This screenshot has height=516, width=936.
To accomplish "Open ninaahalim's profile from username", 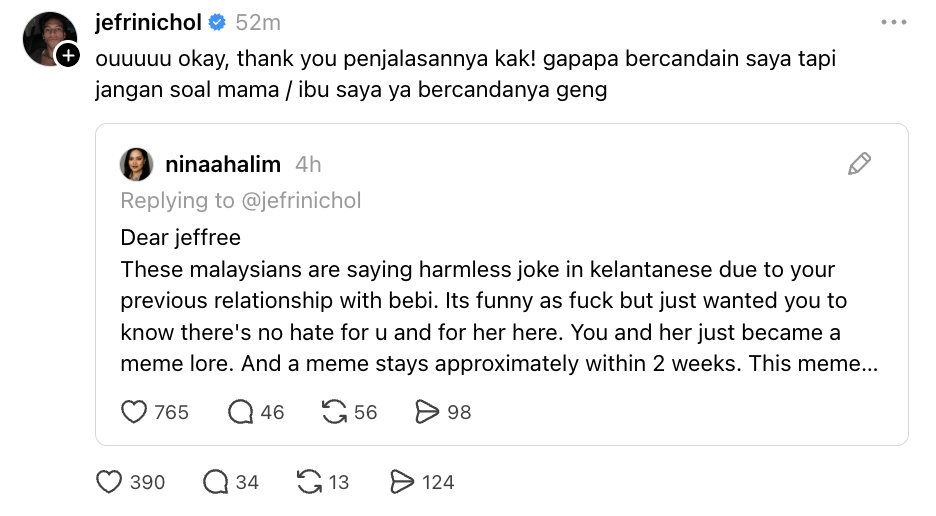I will pyautogui.click(x=222, y=165).
